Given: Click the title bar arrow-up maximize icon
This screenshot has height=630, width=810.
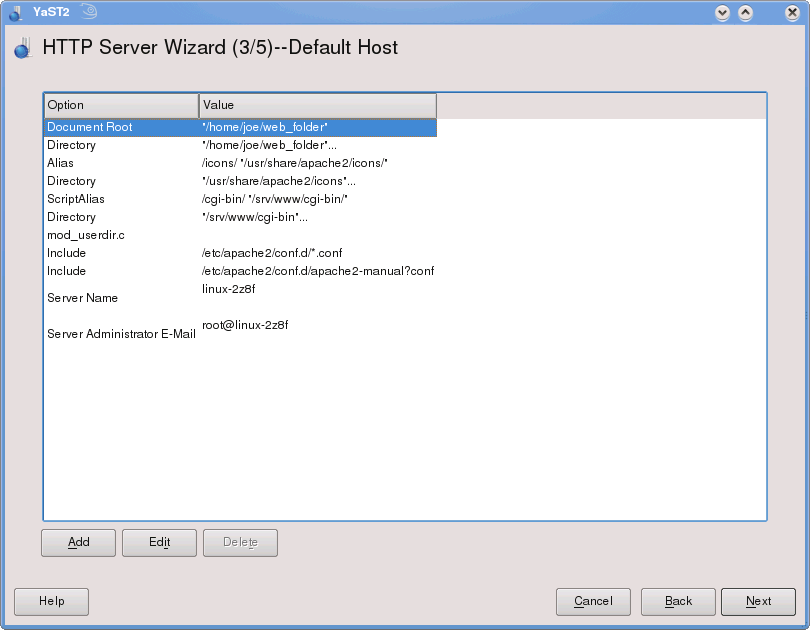Looking at the screenshot, I should 745,13.
